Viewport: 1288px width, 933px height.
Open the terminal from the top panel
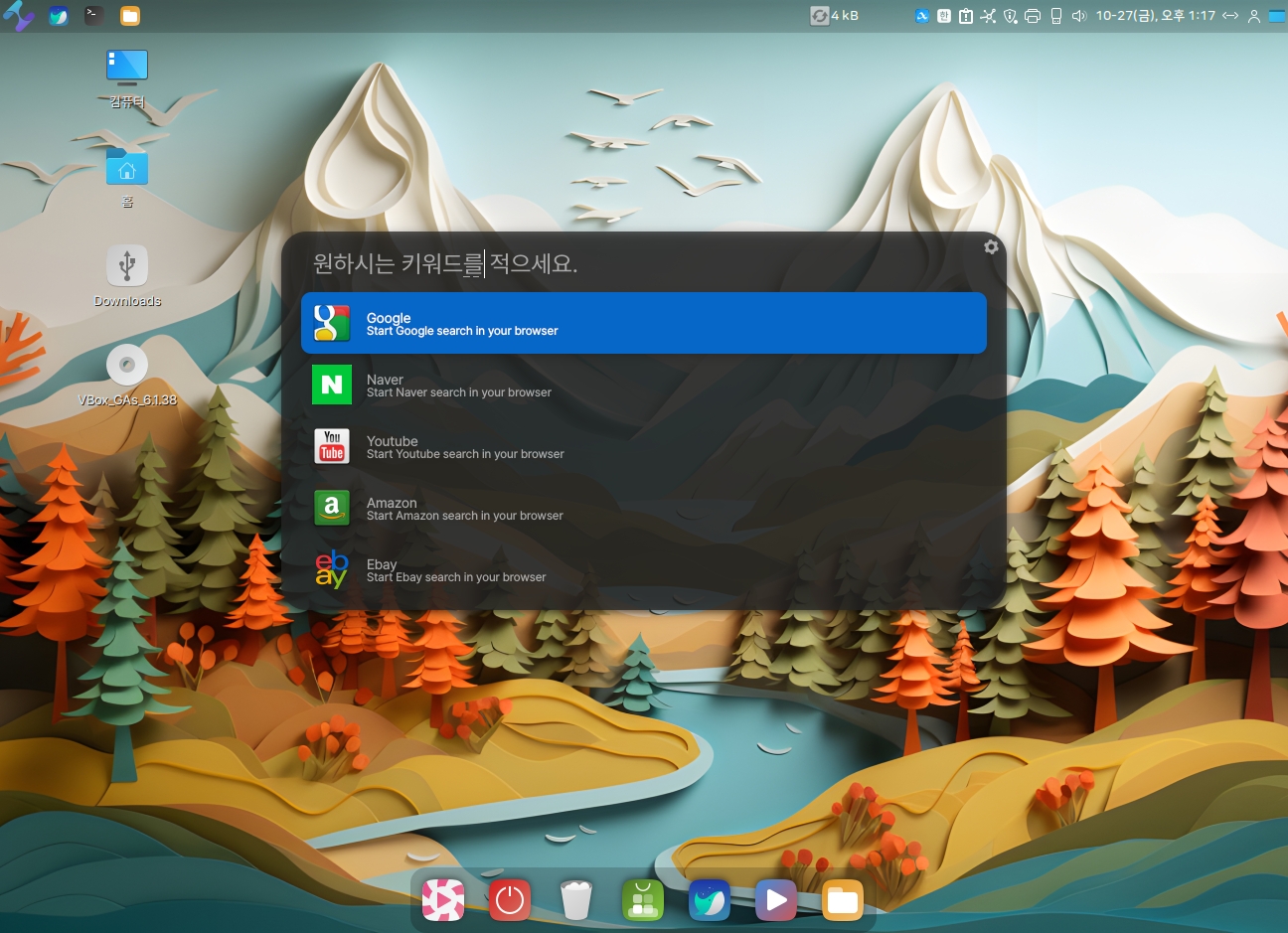click(x=93, y=15)
